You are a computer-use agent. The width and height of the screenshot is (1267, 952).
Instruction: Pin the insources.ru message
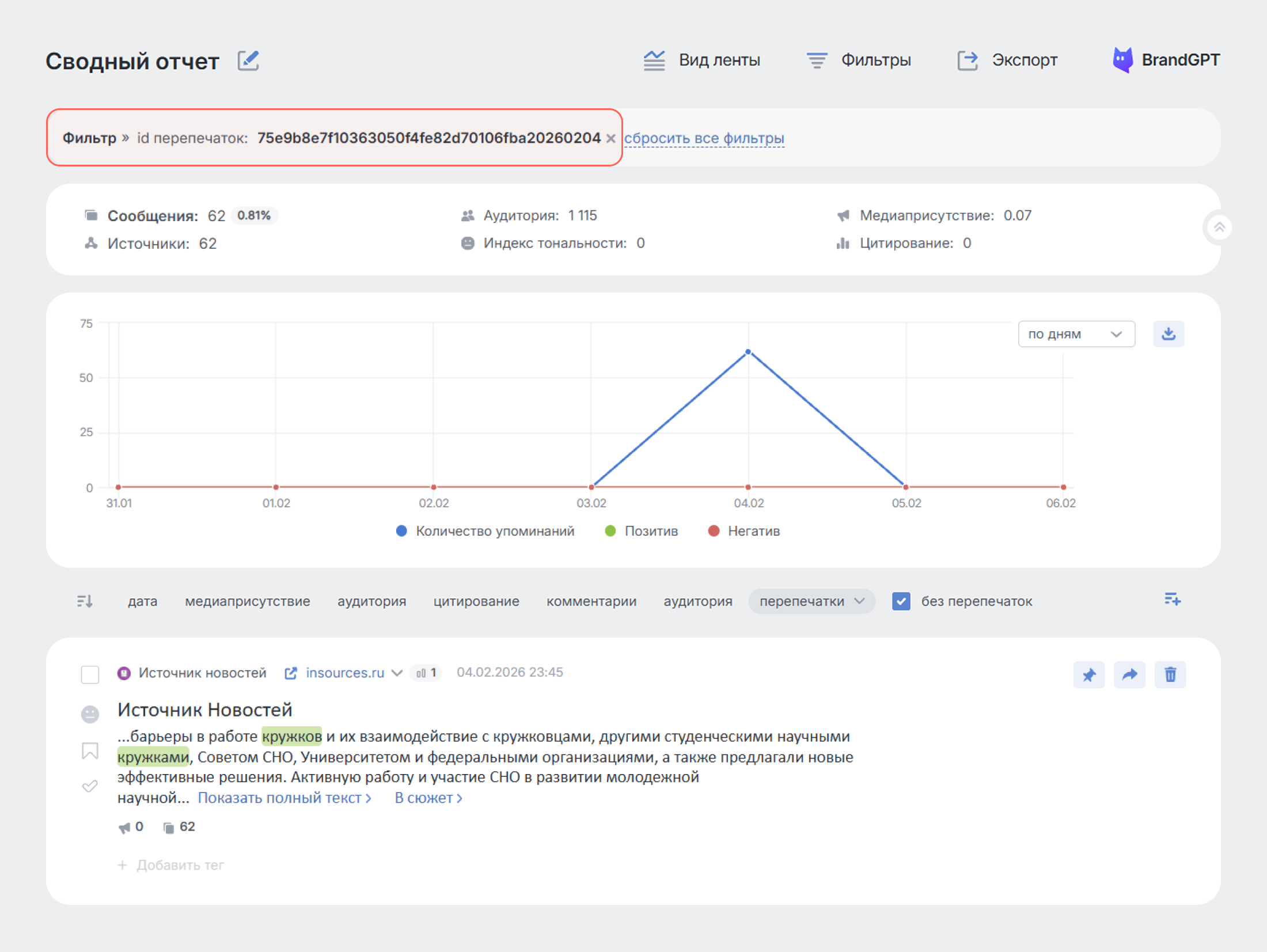(x=1088, y=674)
